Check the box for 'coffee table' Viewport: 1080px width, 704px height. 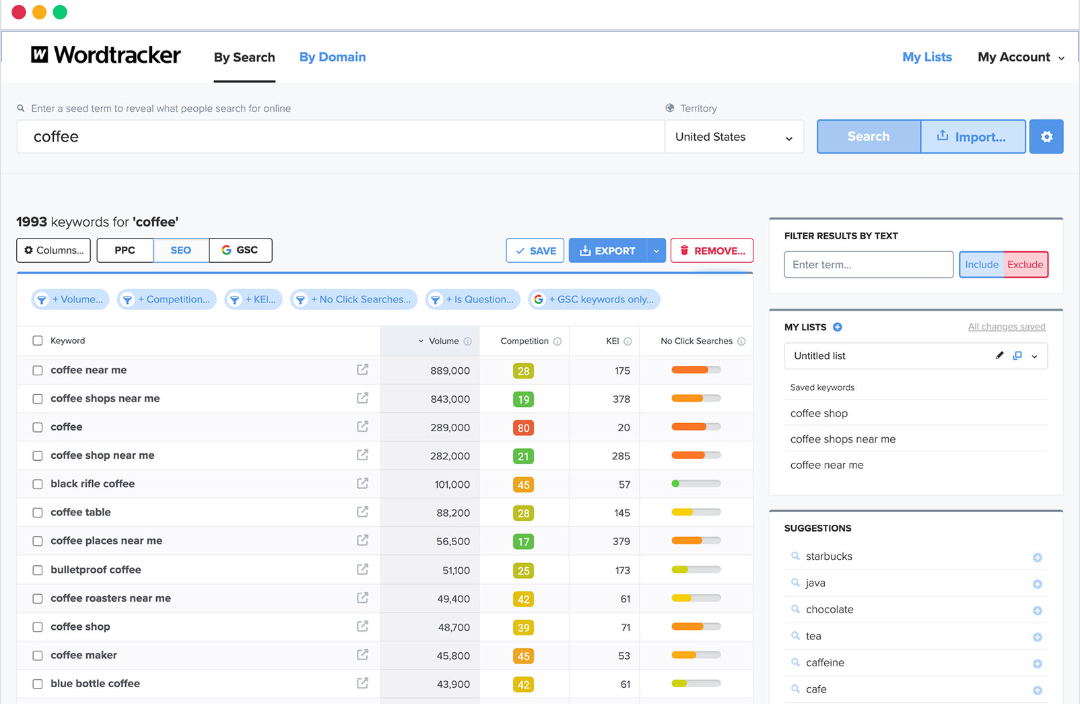click(x=37, y=513)
